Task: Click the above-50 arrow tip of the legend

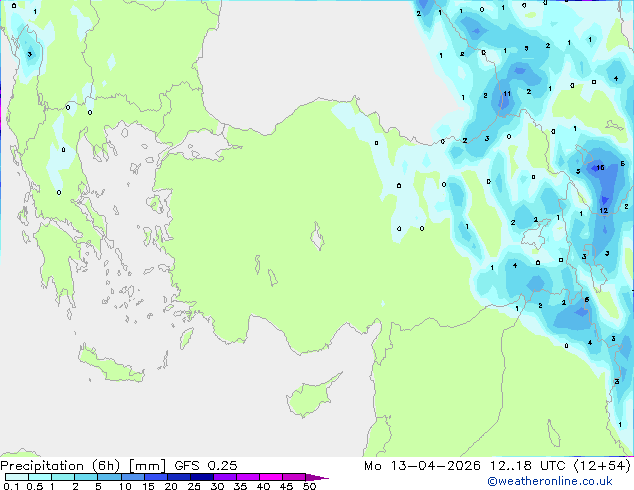Action: (317, 477)
